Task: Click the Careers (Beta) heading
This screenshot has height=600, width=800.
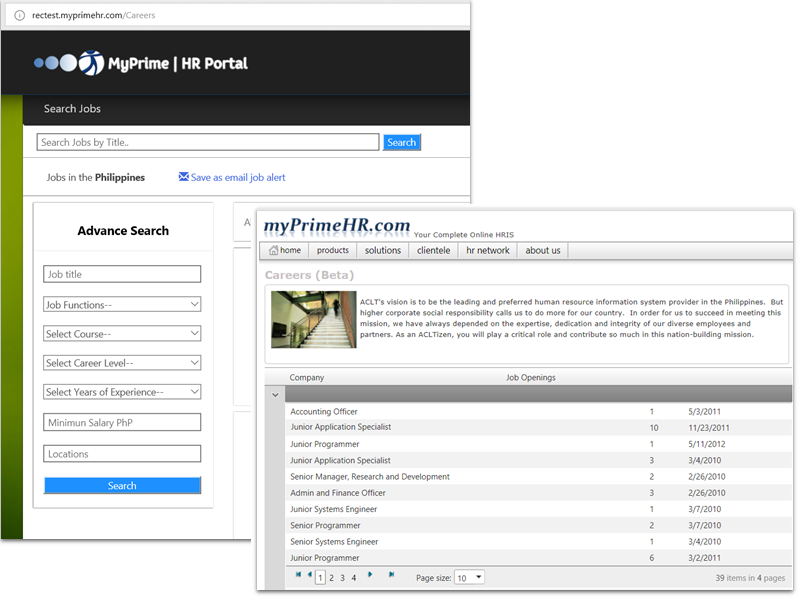Action: [x=309, y=275]
